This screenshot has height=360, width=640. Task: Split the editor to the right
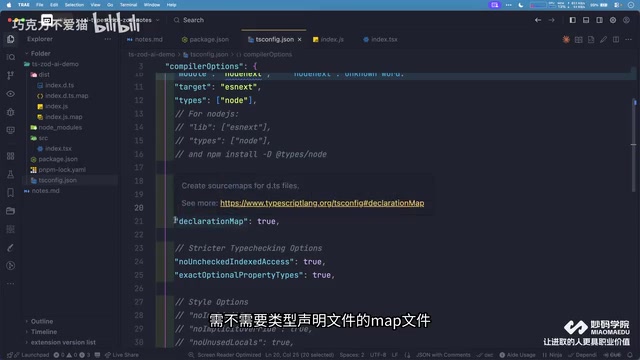[616, 40]
